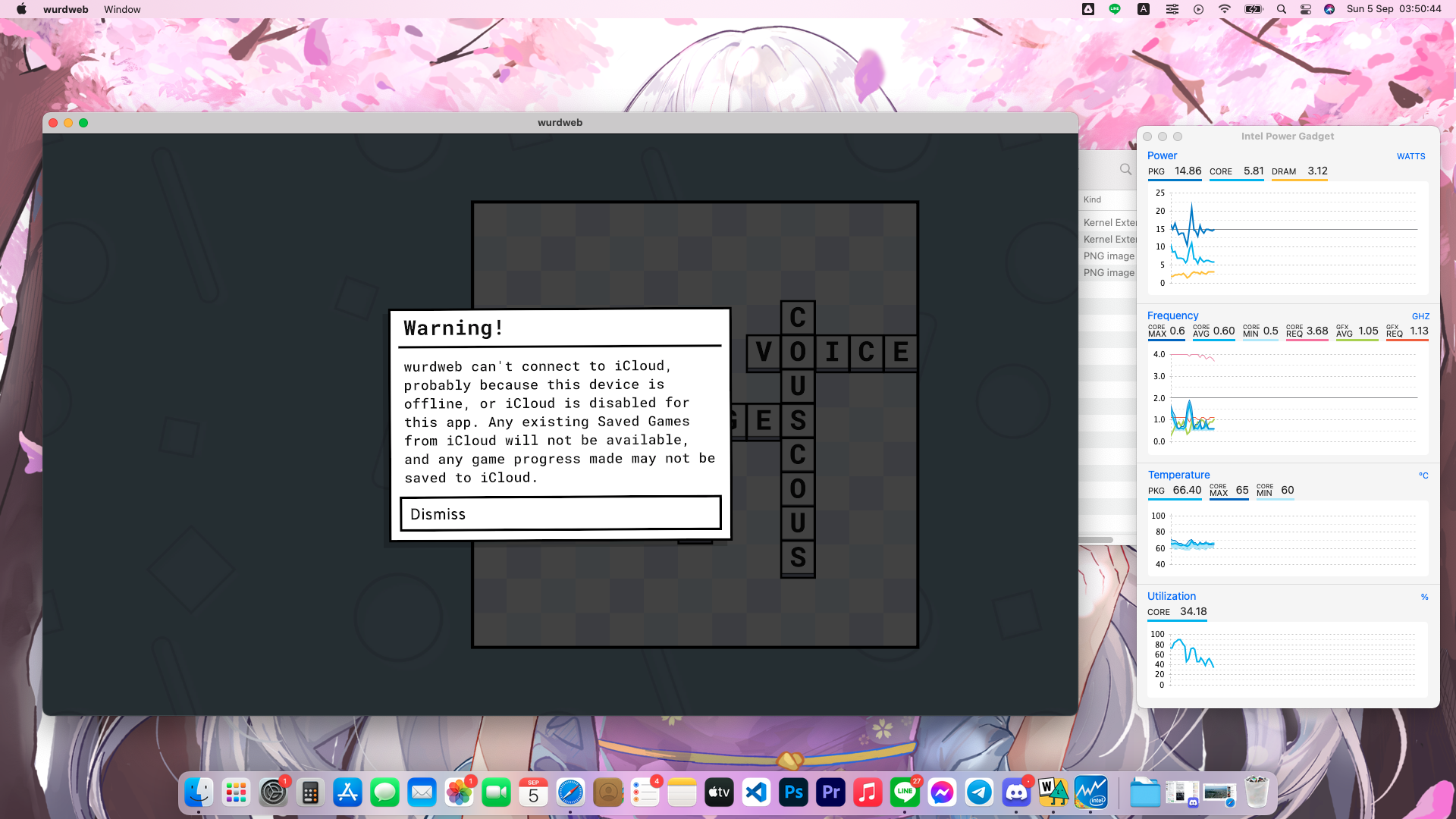This screenshot has width=1456, height=819.
Task: Open the Window menu in menu bar
Action: (122, 9)
